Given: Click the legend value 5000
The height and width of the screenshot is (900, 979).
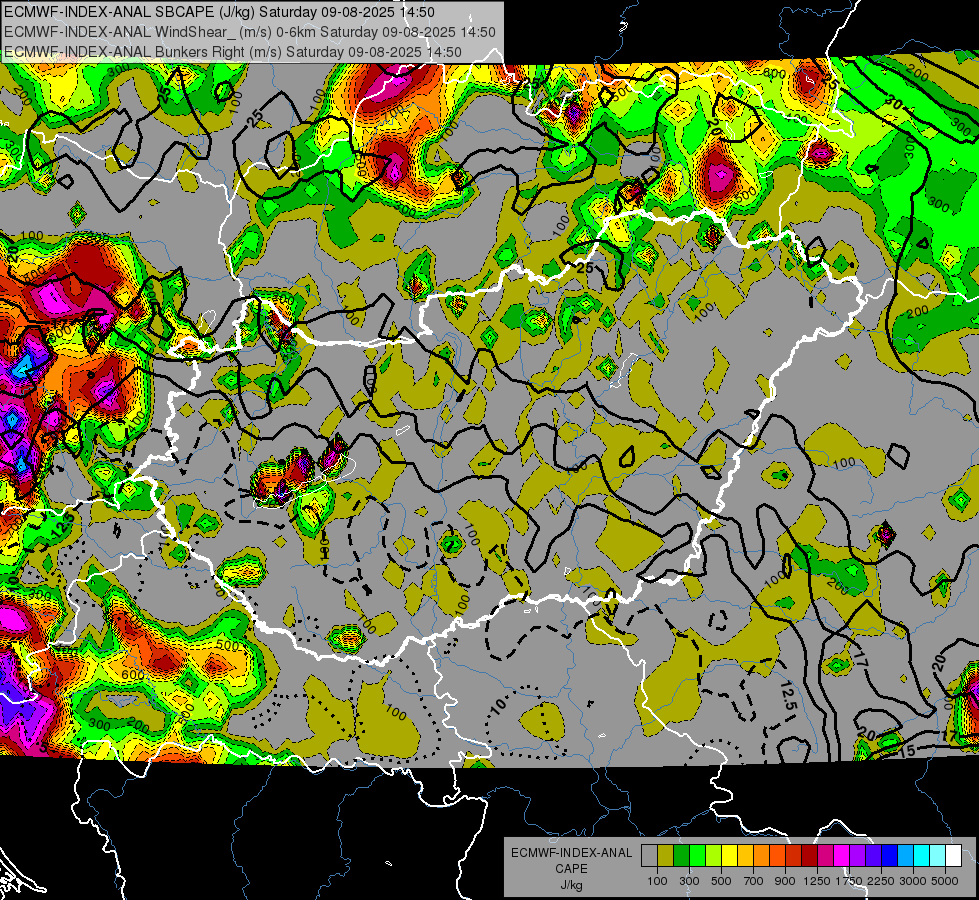Looking at the screenshot, I should [x=945, y=881].
